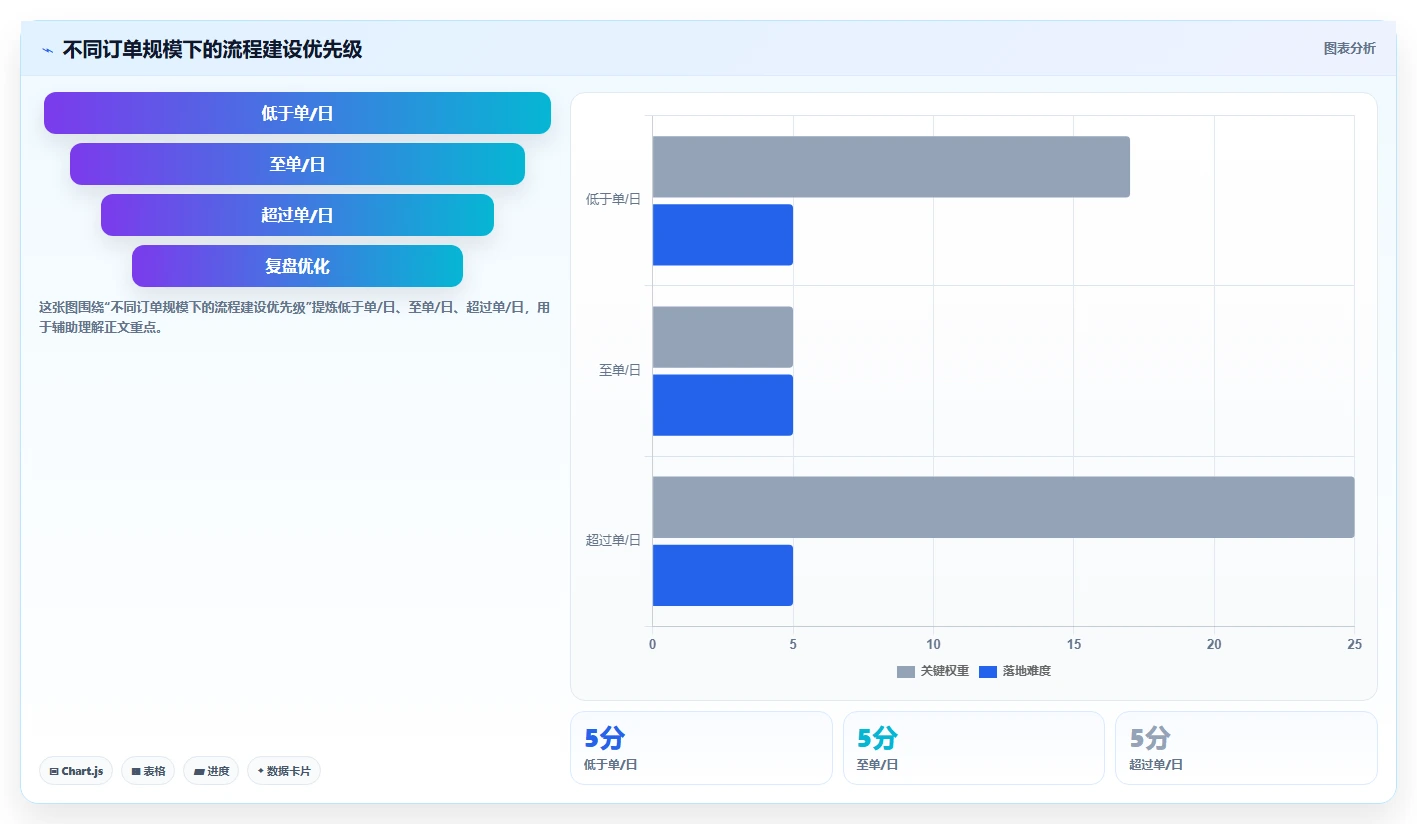Click the 进度 tag chip
The height and width of the screenshot is (824, 1417).
click(211, 771)
